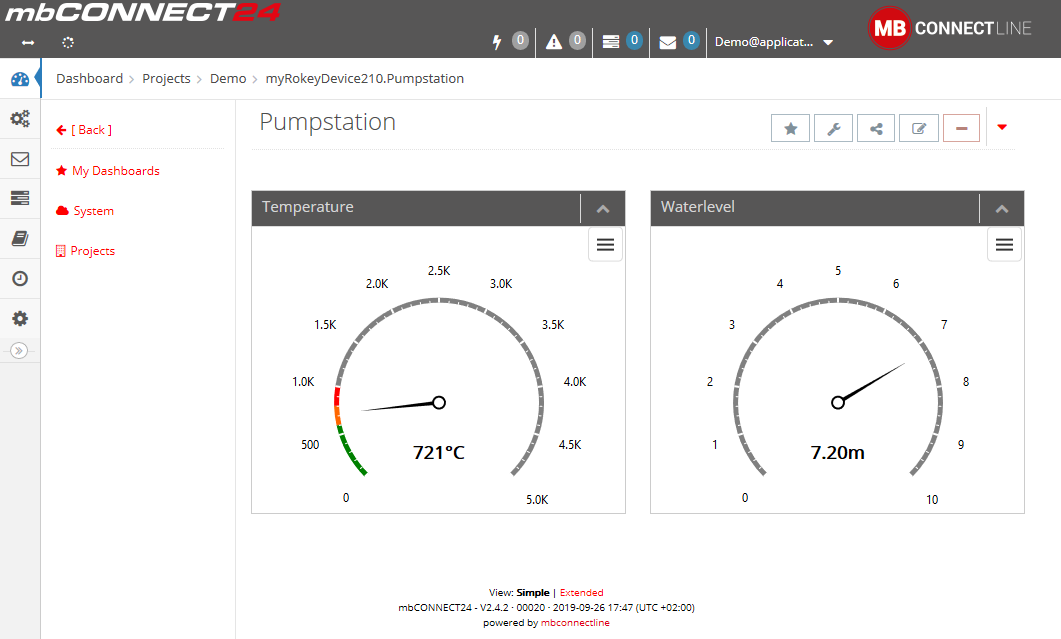Screen dimensions: 1061x639
Task: Open the clock history sidebar icon
Action: coord(20,278)
